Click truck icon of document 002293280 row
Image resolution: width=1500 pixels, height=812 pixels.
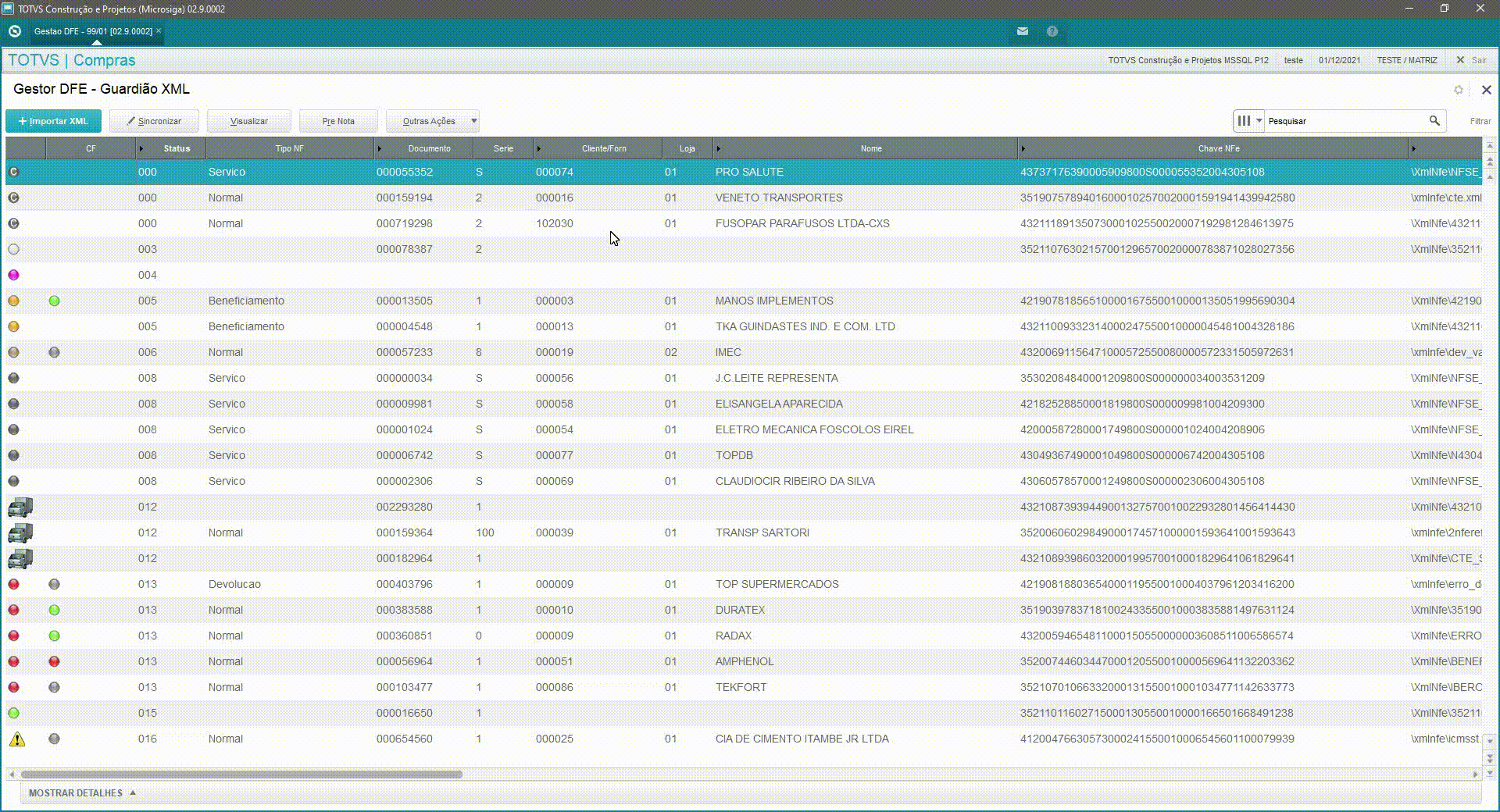tap(20, 507)
